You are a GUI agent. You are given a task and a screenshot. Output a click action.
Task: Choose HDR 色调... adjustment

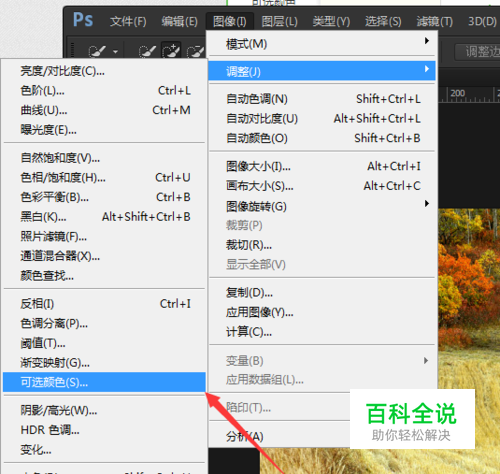[x=104, y=430]
